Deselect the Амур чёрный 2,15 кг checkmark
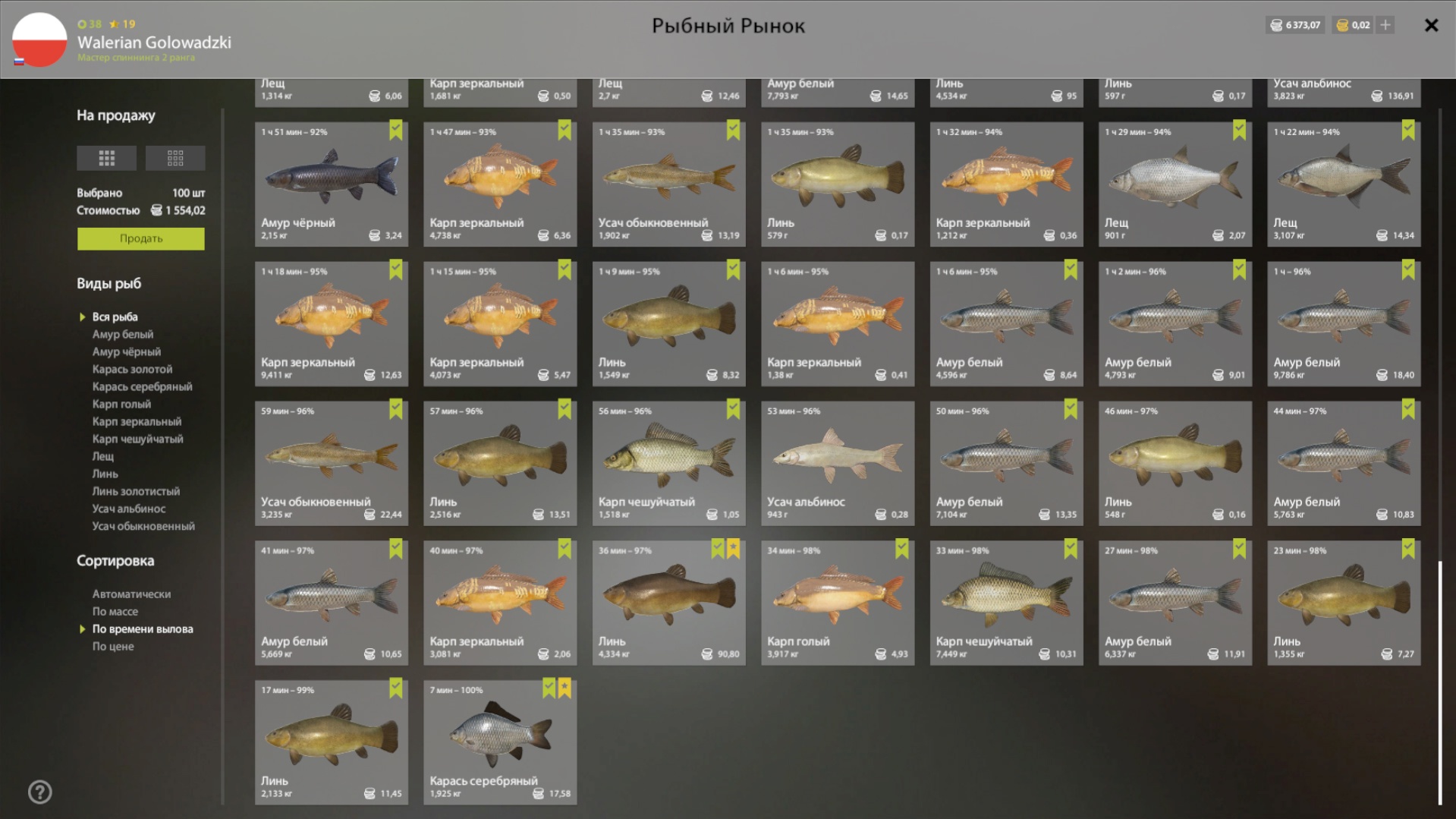1456x819 pixels. (x=396, y=131)
